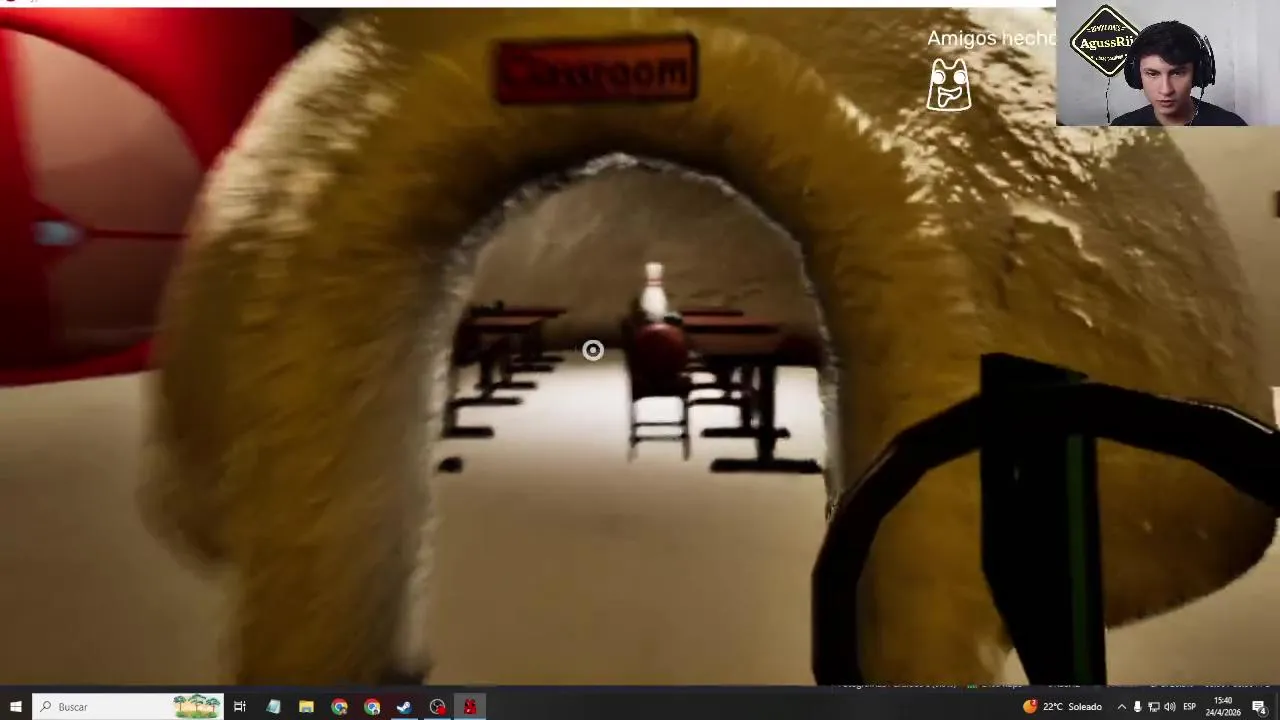Image resolution: width=1280 pixels, height=720 pixels.
Task: Open Steam from the taskbar
Action: 404,707
